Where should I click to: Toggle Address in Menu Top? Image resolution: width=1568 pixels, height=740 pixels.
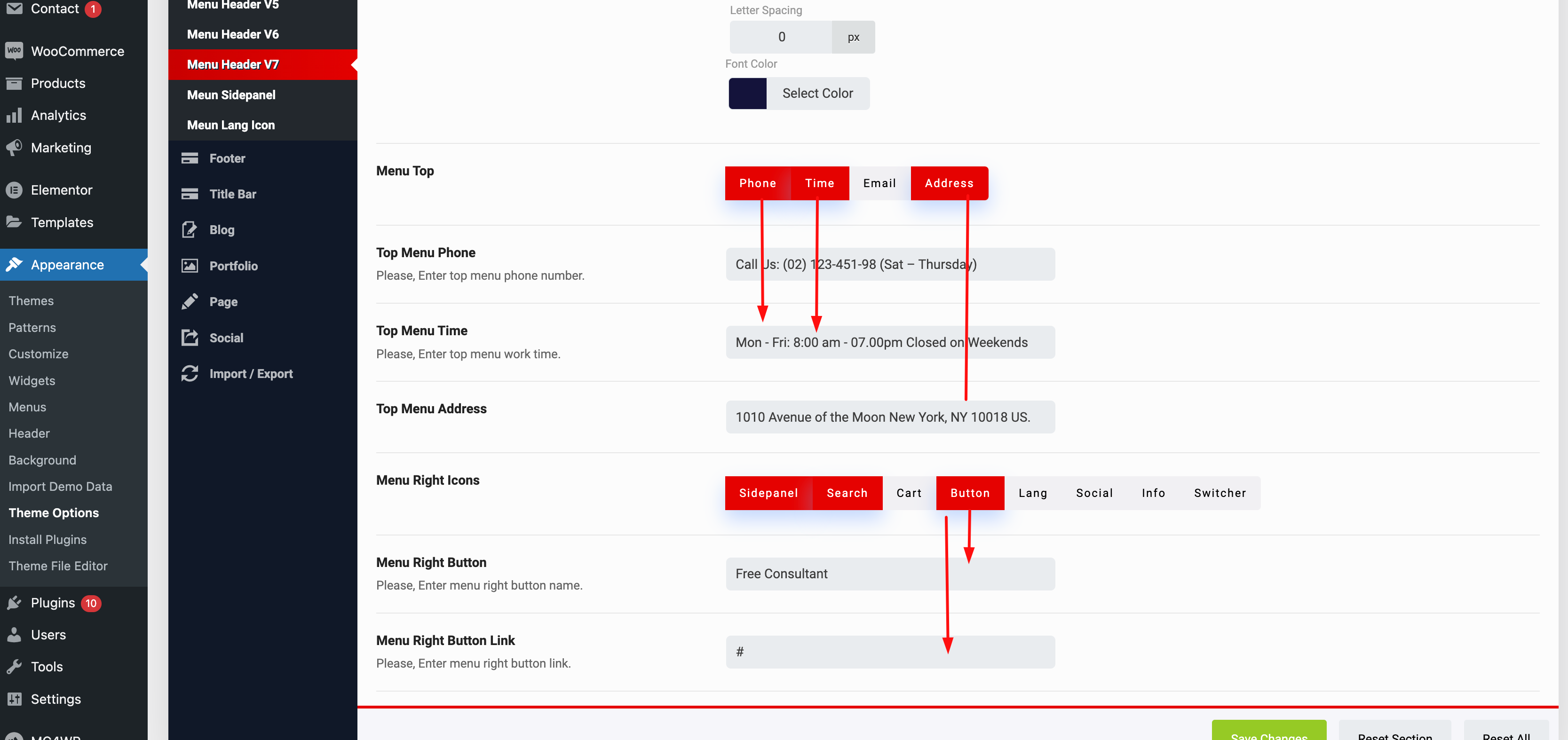tap(949, 183)
